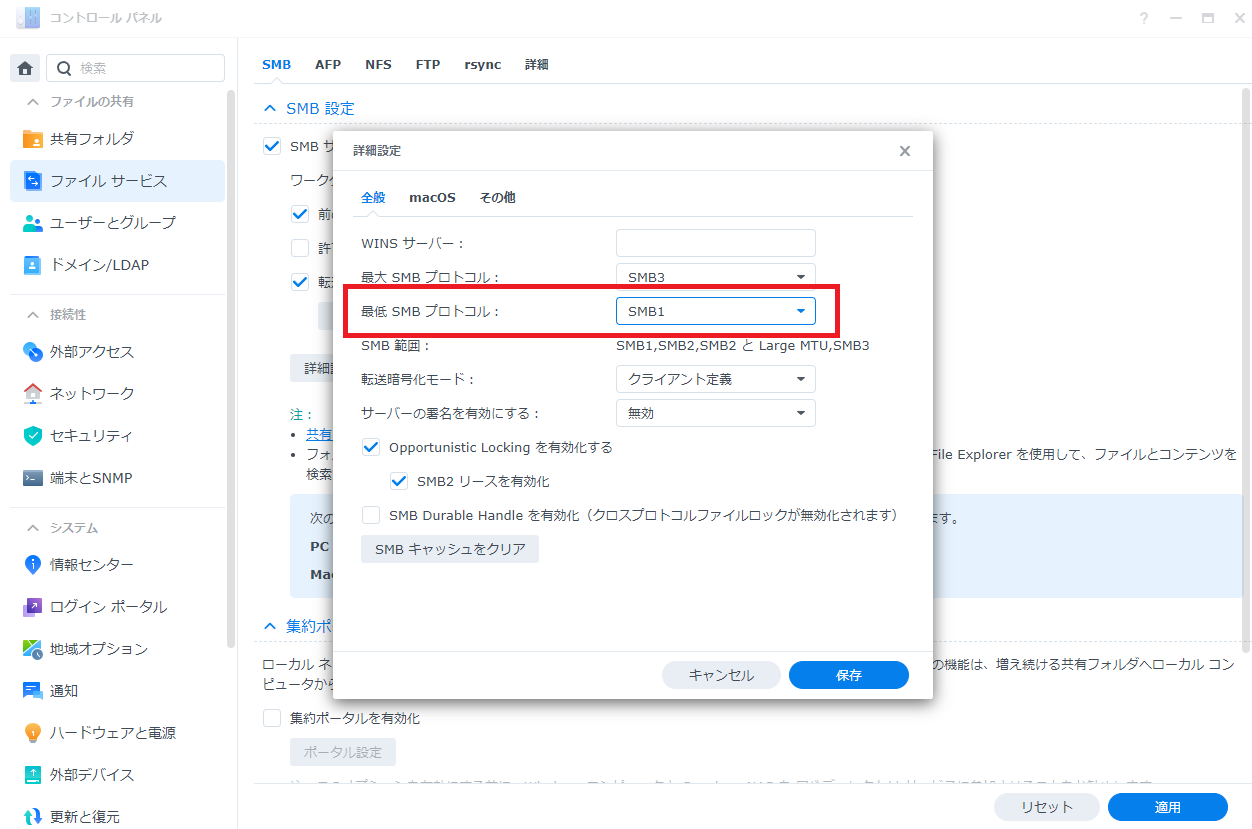Open 更新と復元 refresh icon
The image size is (1252, 829).
(x=33, y=817)
